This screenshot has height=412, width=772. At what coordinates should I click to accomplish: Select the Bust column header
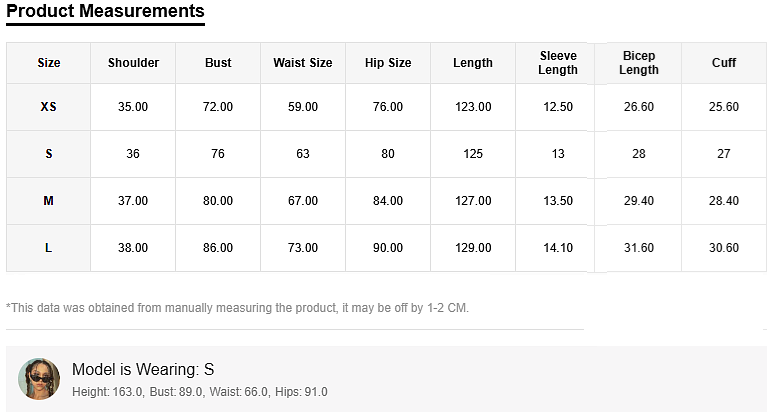tap(218, 63)
